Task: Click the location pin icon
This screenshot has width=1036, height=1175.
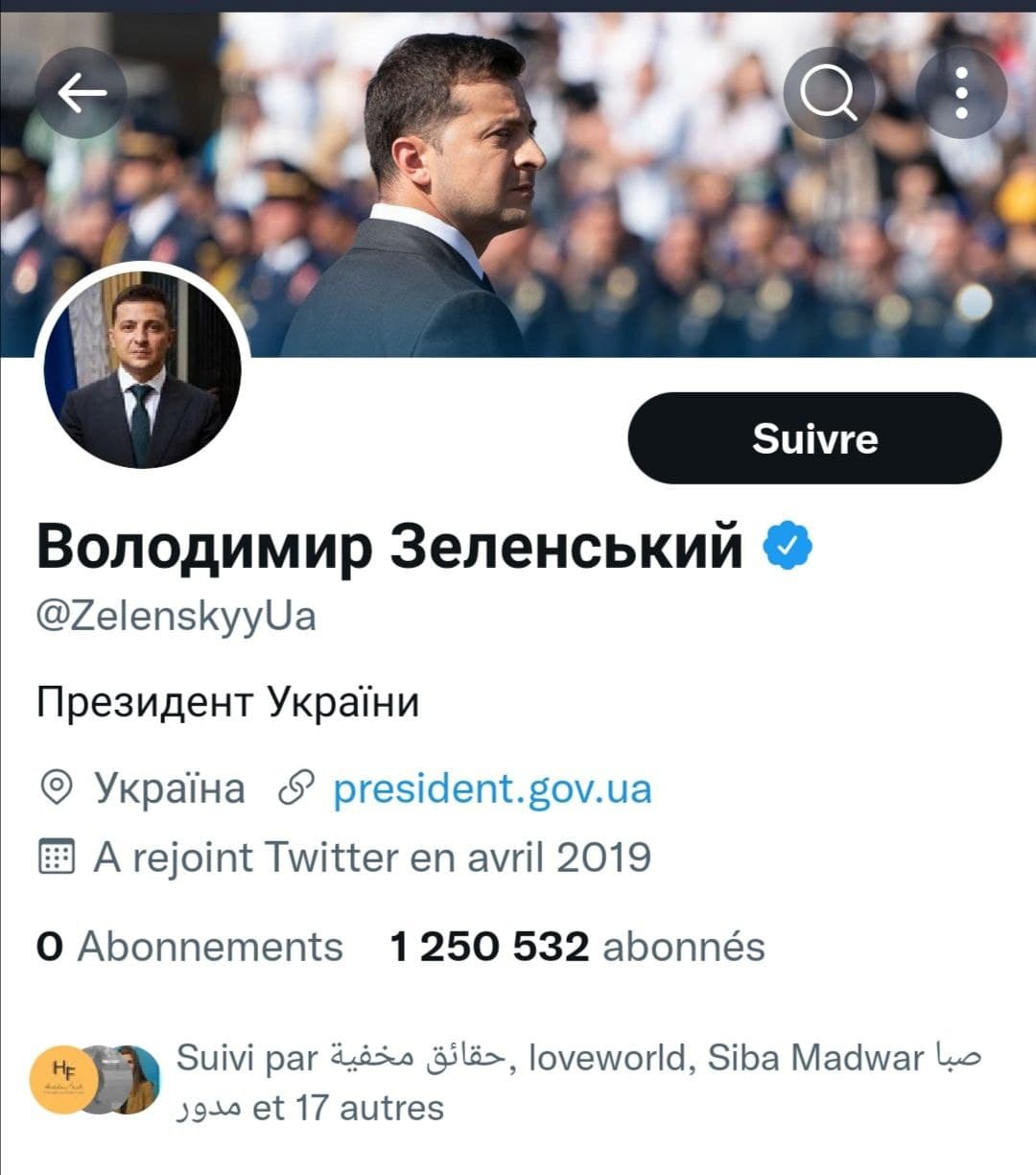Action: click(x=57, y=788)
